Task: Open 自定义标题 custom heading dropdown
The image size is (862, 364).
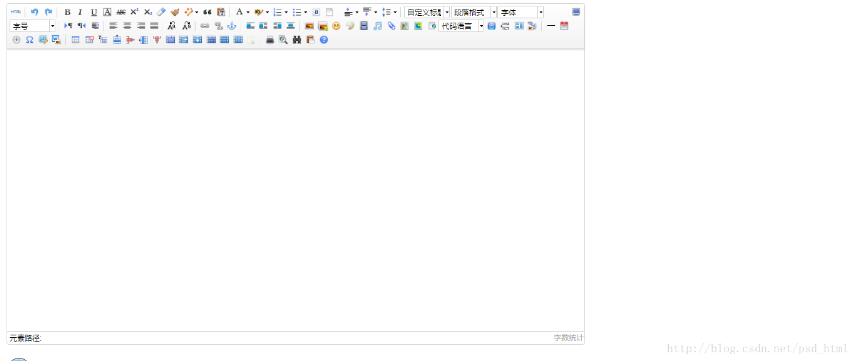Action: coord(427,12)
